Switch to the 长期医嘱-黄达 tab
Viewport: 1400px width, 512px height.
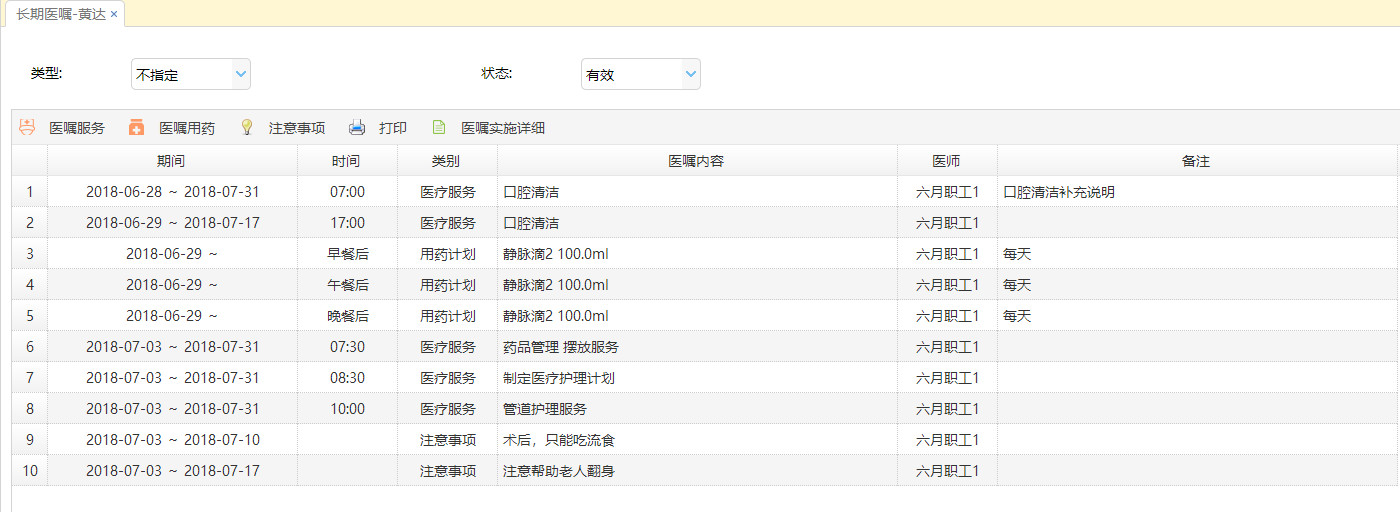pos(61,14)
